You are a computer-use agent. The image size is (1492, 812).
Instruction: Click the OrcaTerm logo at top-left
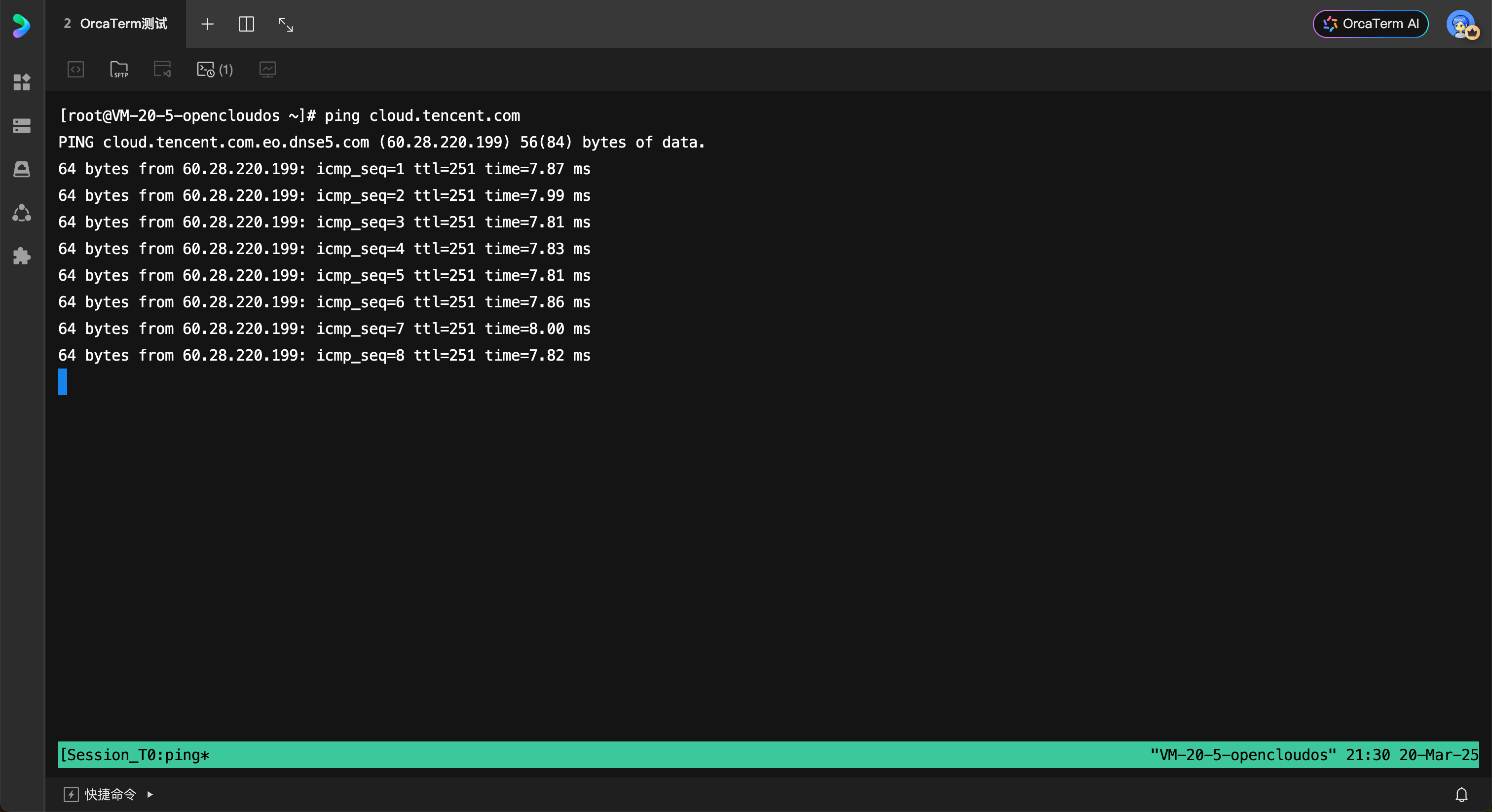point(21,25)
